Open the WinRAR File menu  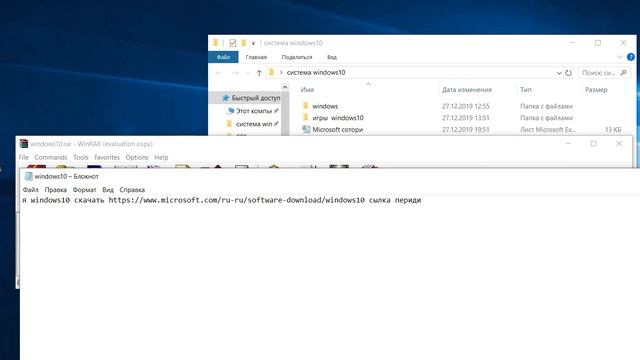click(x=24, y=157)
